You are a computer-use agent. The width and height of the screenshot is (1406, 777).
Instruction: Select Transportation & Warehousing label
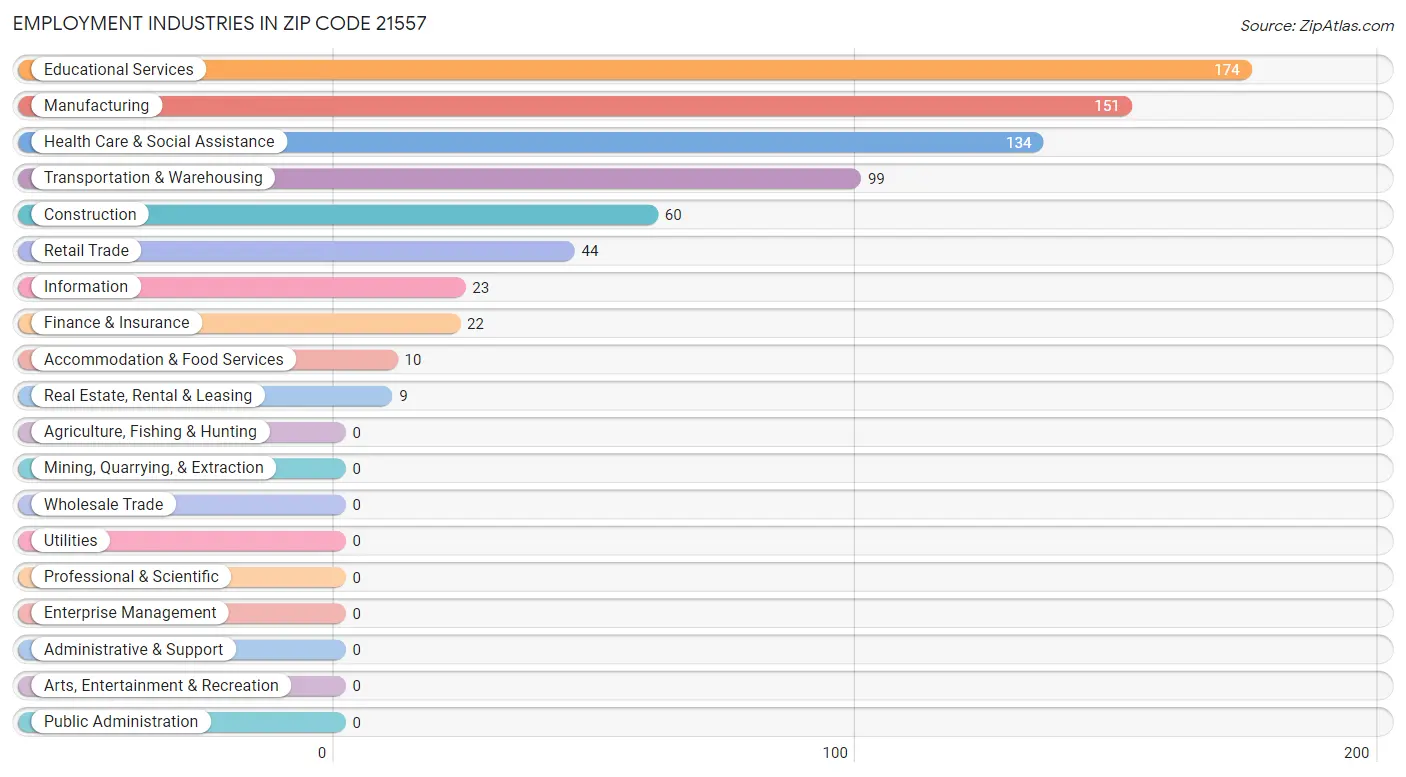(x=153, y=178)
